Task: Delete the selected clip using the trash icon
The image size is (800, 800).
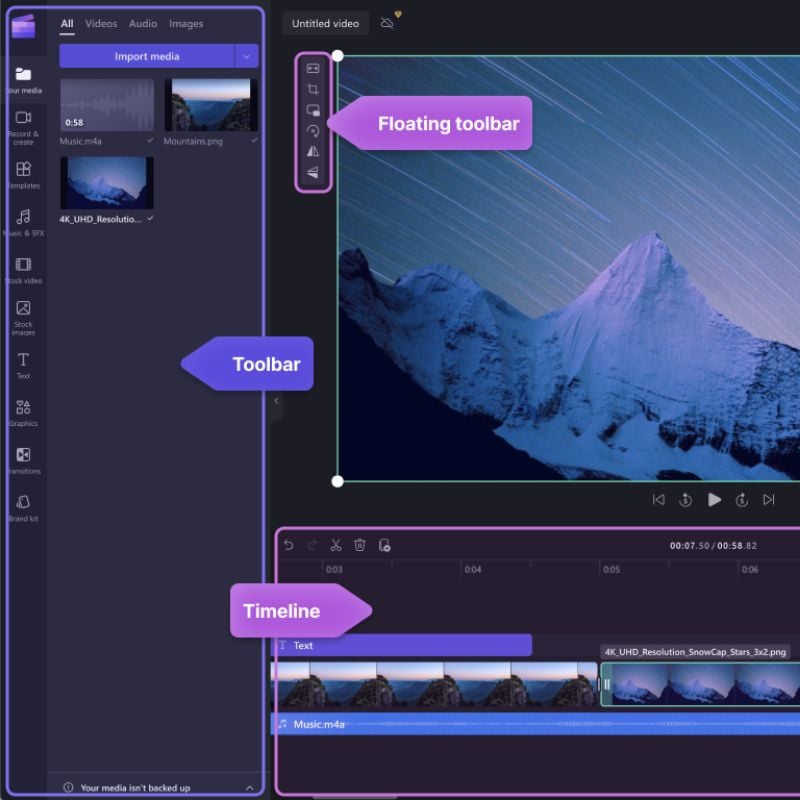Action: (x=361, y=543)
